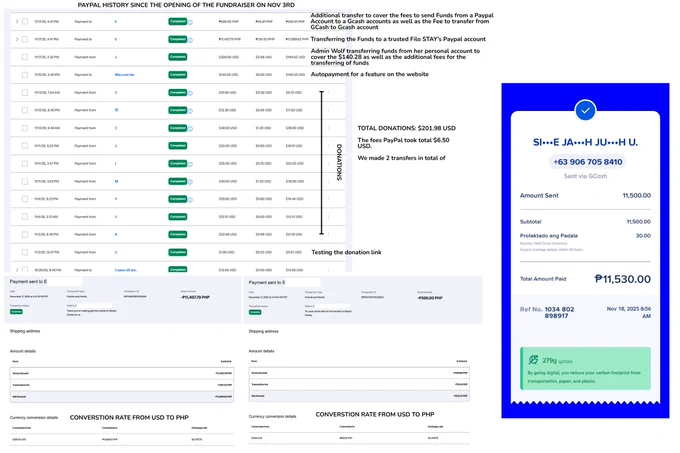The height and width of the screenshot is (453, 680).
Task: Click the -₱11,407.79 PHP gross amount in details
Action: click(x=195, y=297)
